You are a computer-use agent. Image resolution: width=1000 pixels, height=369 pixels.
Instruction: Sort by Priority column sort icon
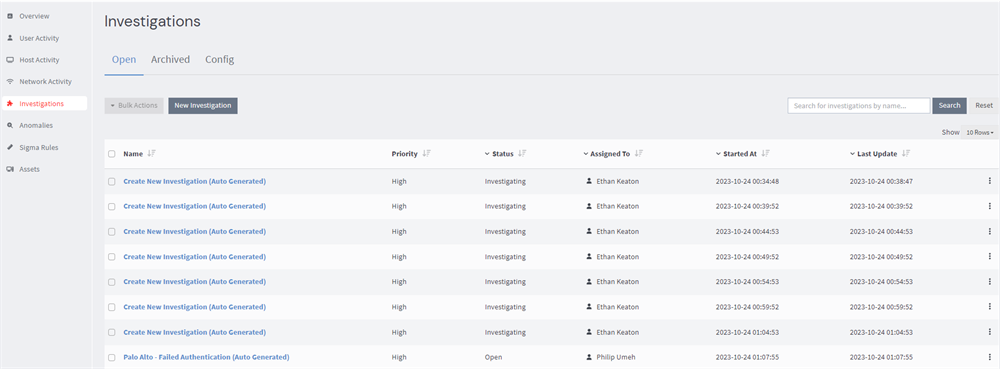tap(427, 154)
